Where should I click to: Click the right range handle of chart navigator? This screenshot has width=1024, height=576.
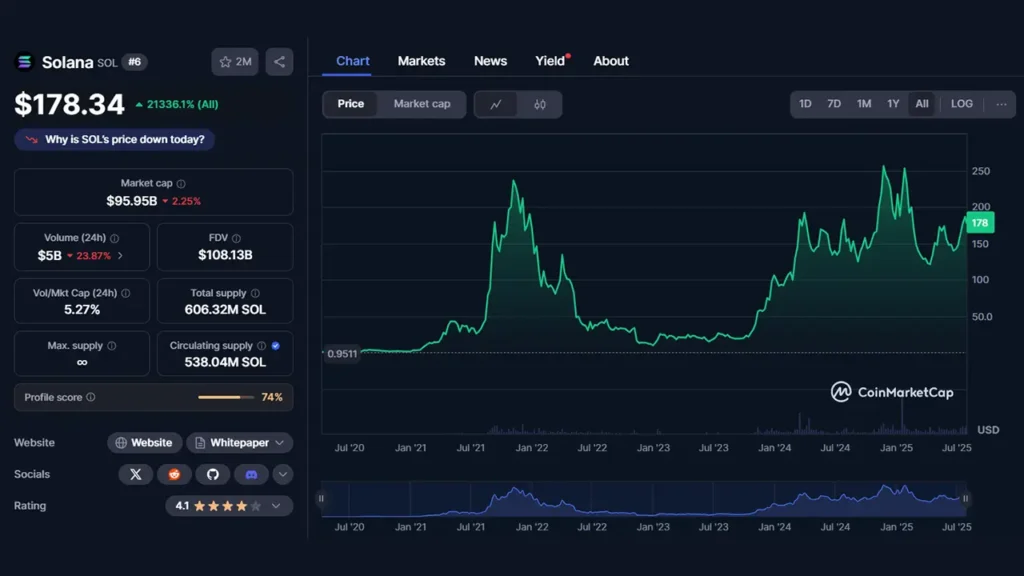[965, 498]
